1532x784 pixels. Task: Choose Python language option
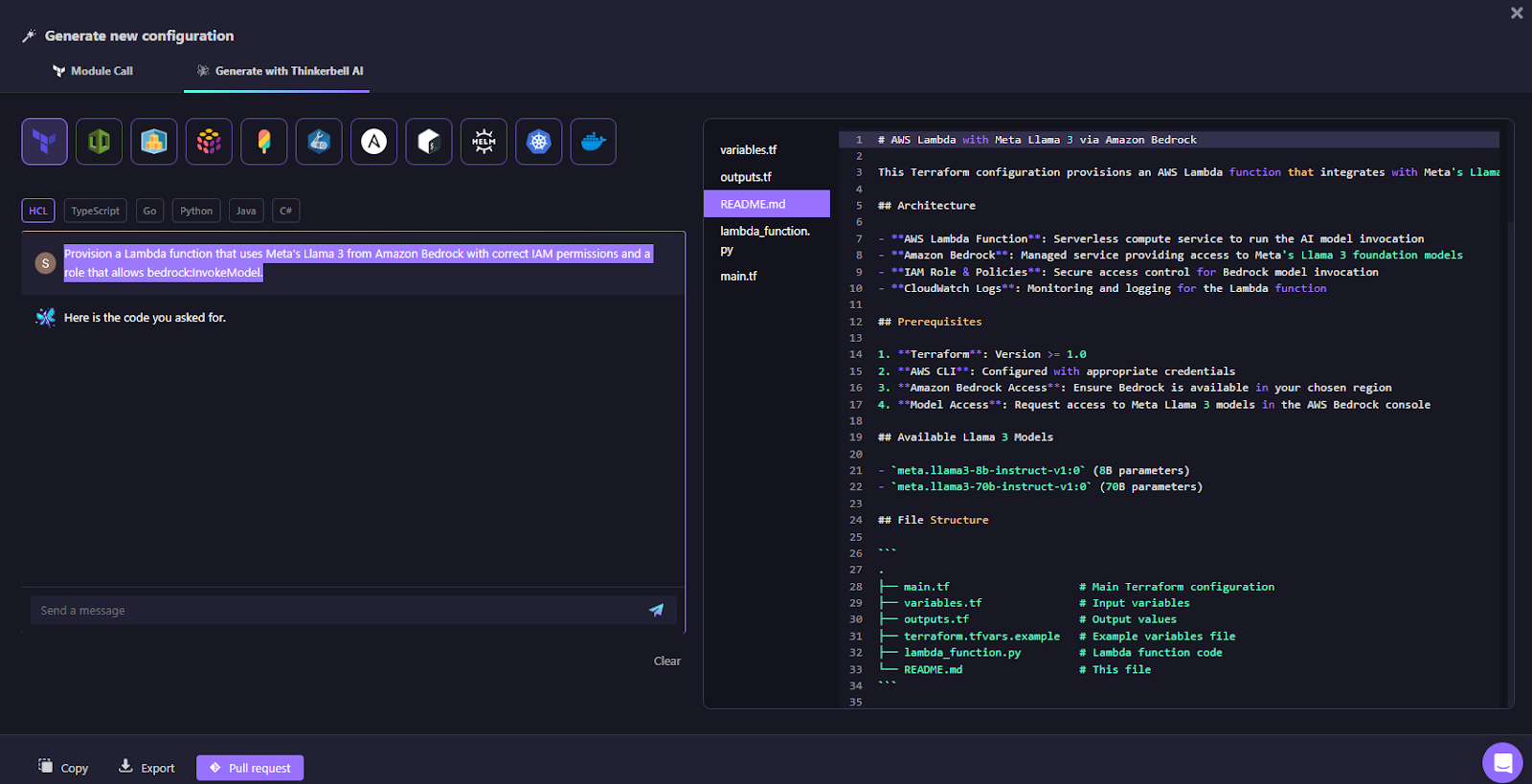pyautogui.click(x=196, y=211)
